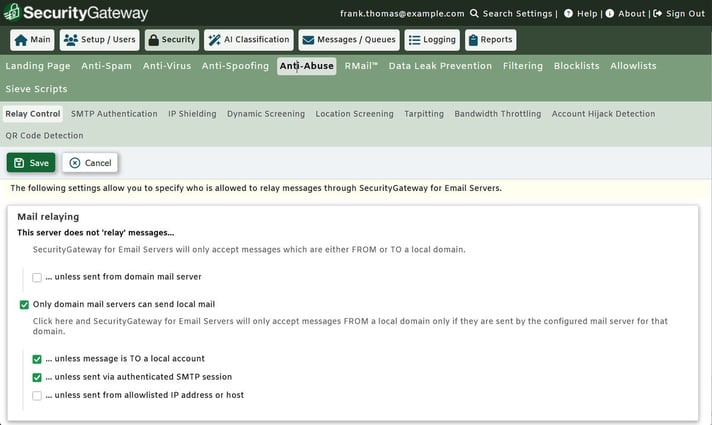Viewport: 712px width, 425px height.
Task: Open Data Leak Prevention section
Action: click(x=440, y=66)
